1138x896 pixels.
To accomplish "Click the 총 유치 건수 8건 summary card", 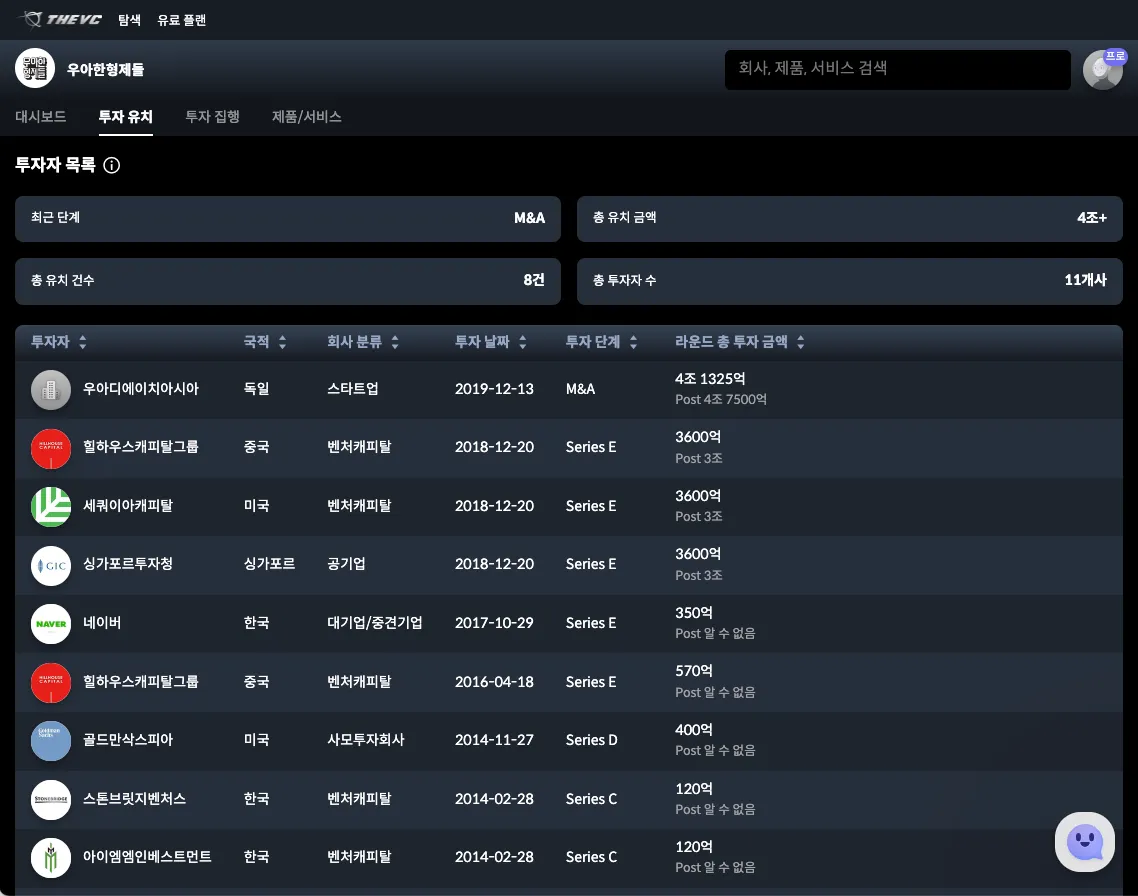I will (288, 281).
